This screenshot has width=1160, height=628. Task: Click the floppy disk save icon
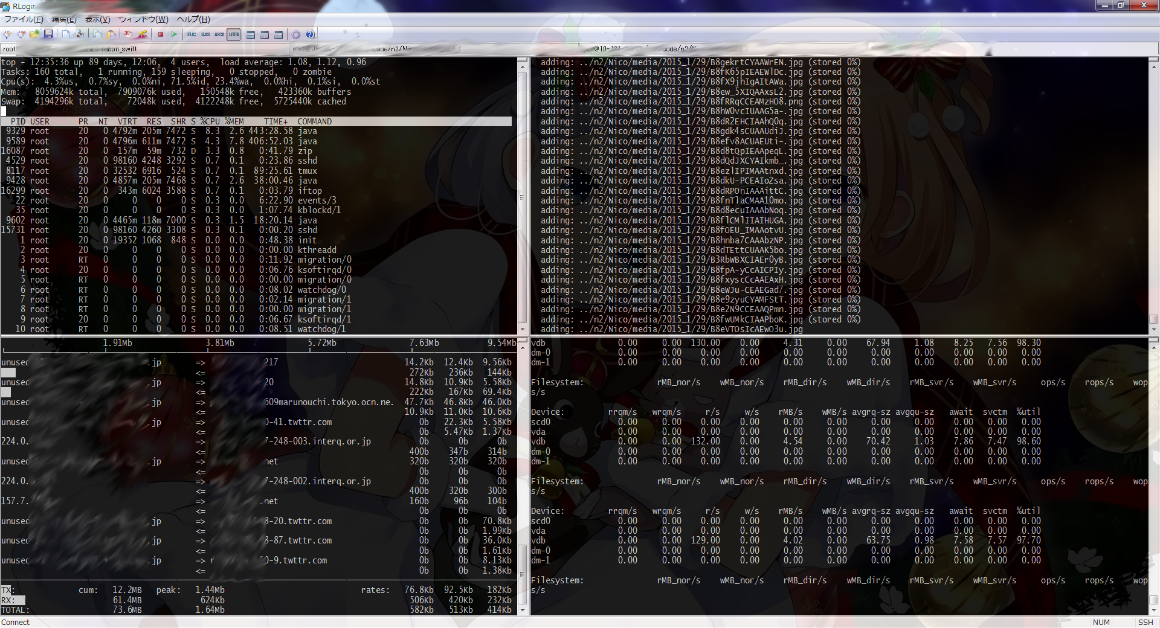47,34
